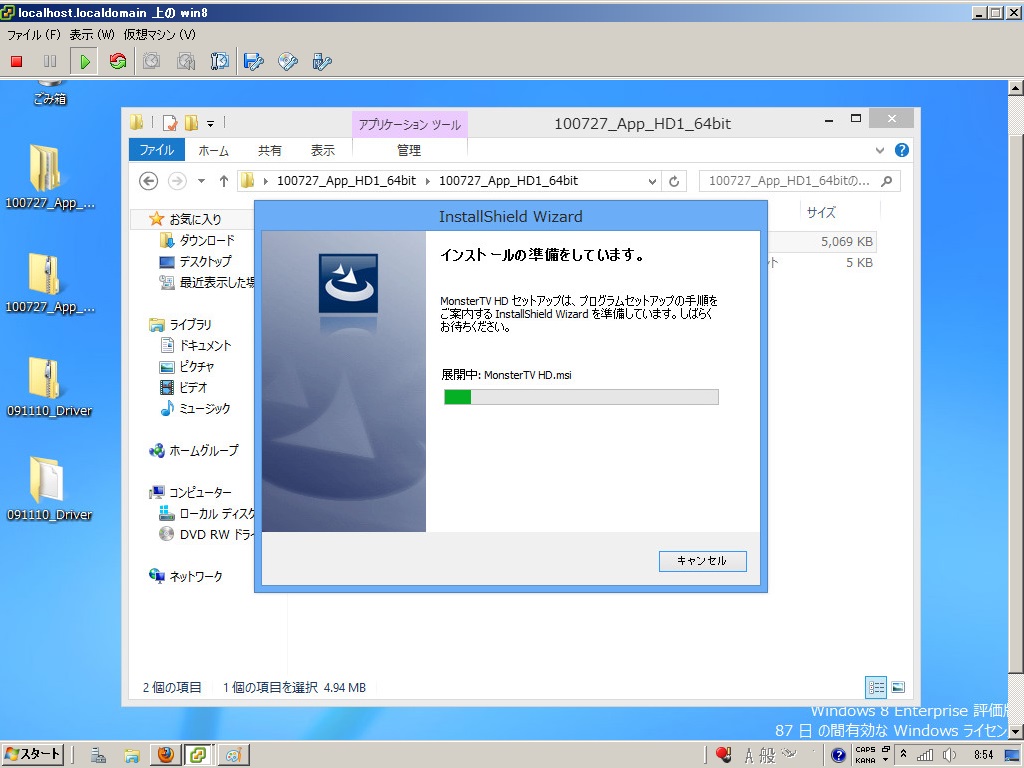Click the Reset VM toolbar icon
Image resolution: width=1024 pixels, height=768 pixels.
click(118, 61)
